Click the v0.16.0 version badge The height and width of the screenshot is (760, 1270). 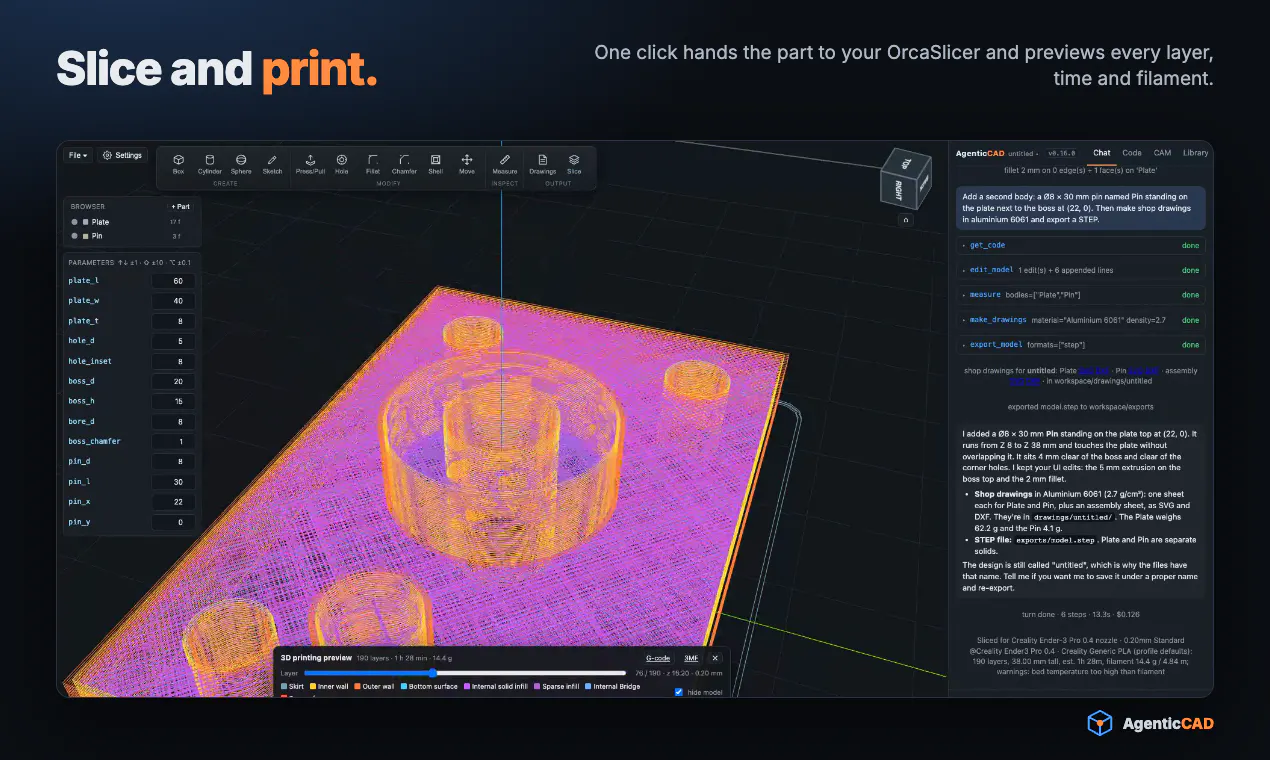(x=1061, y=154)
